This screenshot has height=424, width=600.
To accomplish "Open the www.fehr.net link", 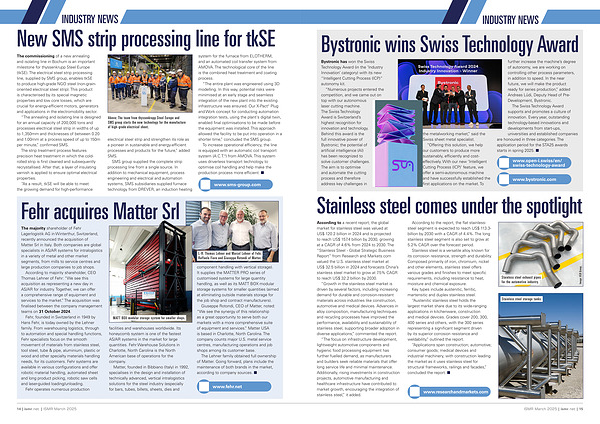I will (x=234, y=386).
